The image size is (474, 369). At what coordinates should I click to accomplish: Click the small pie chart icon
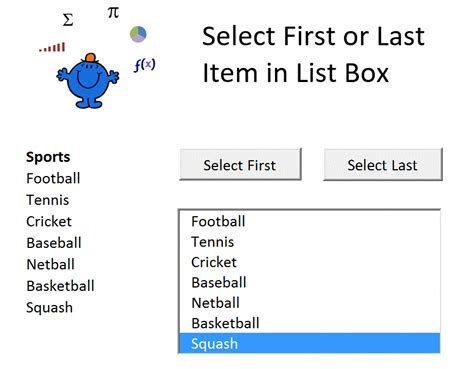pyautogui.click(x=138, y=34)
